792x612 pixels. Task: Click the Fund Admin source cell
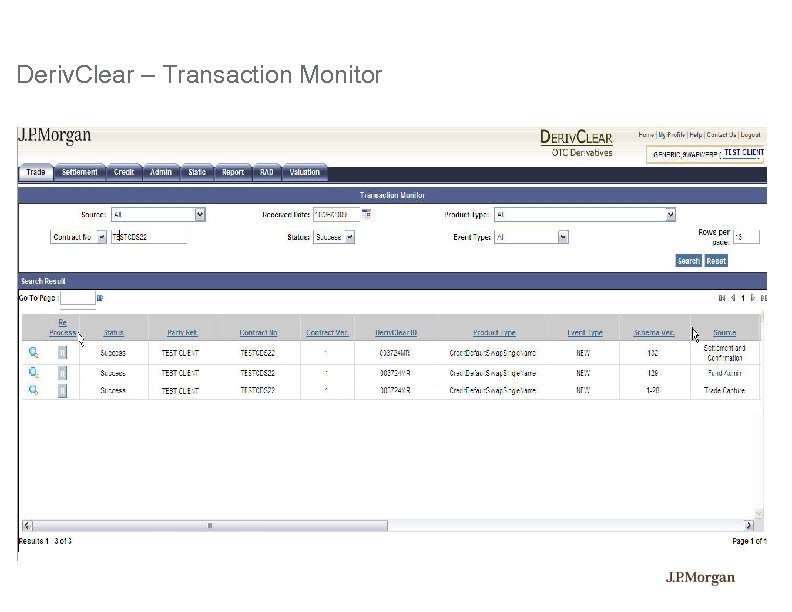pos(724,373)
